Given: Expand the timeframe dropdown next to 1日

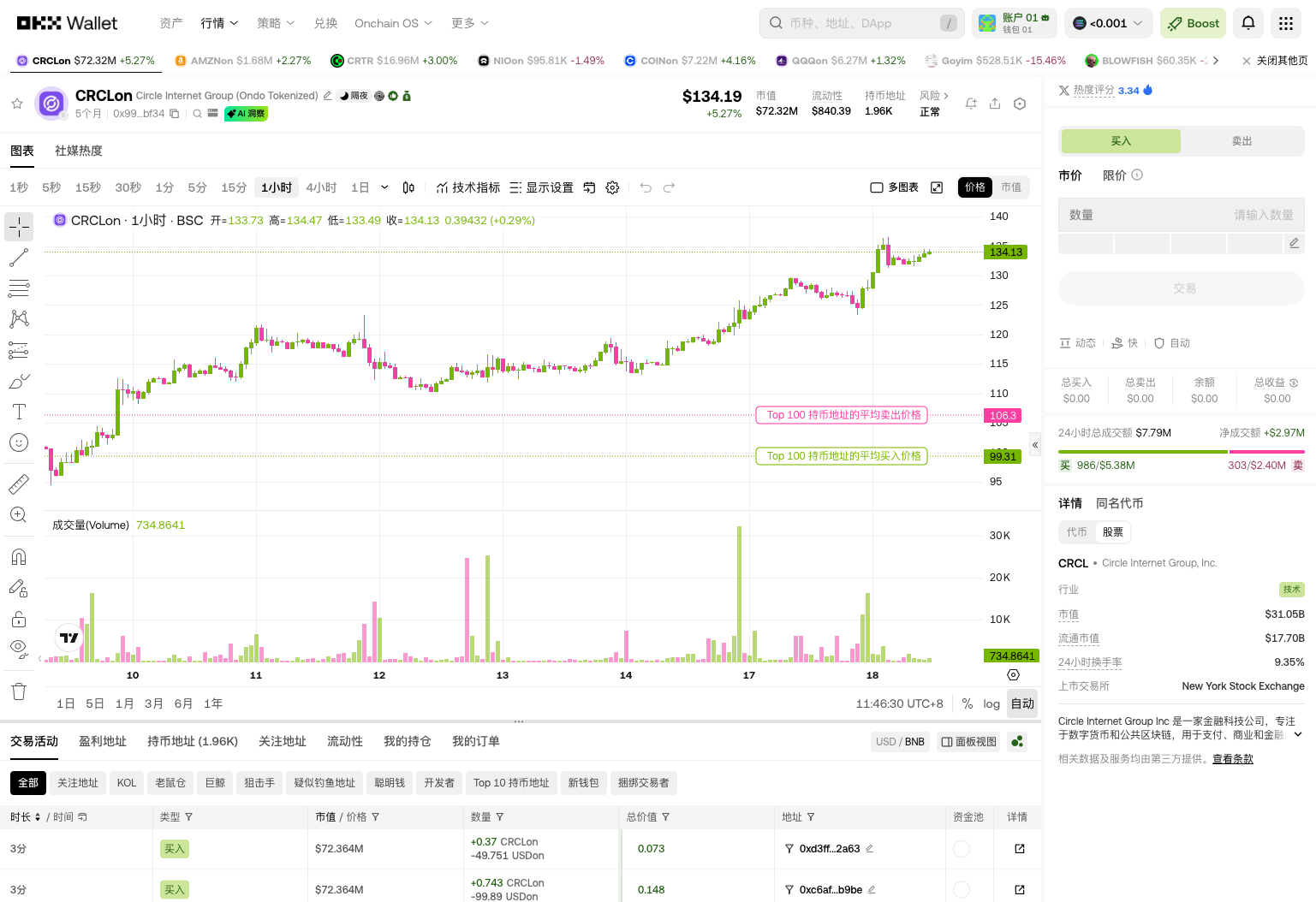Looking at the screenshot, I should click(x=383, y=187).
